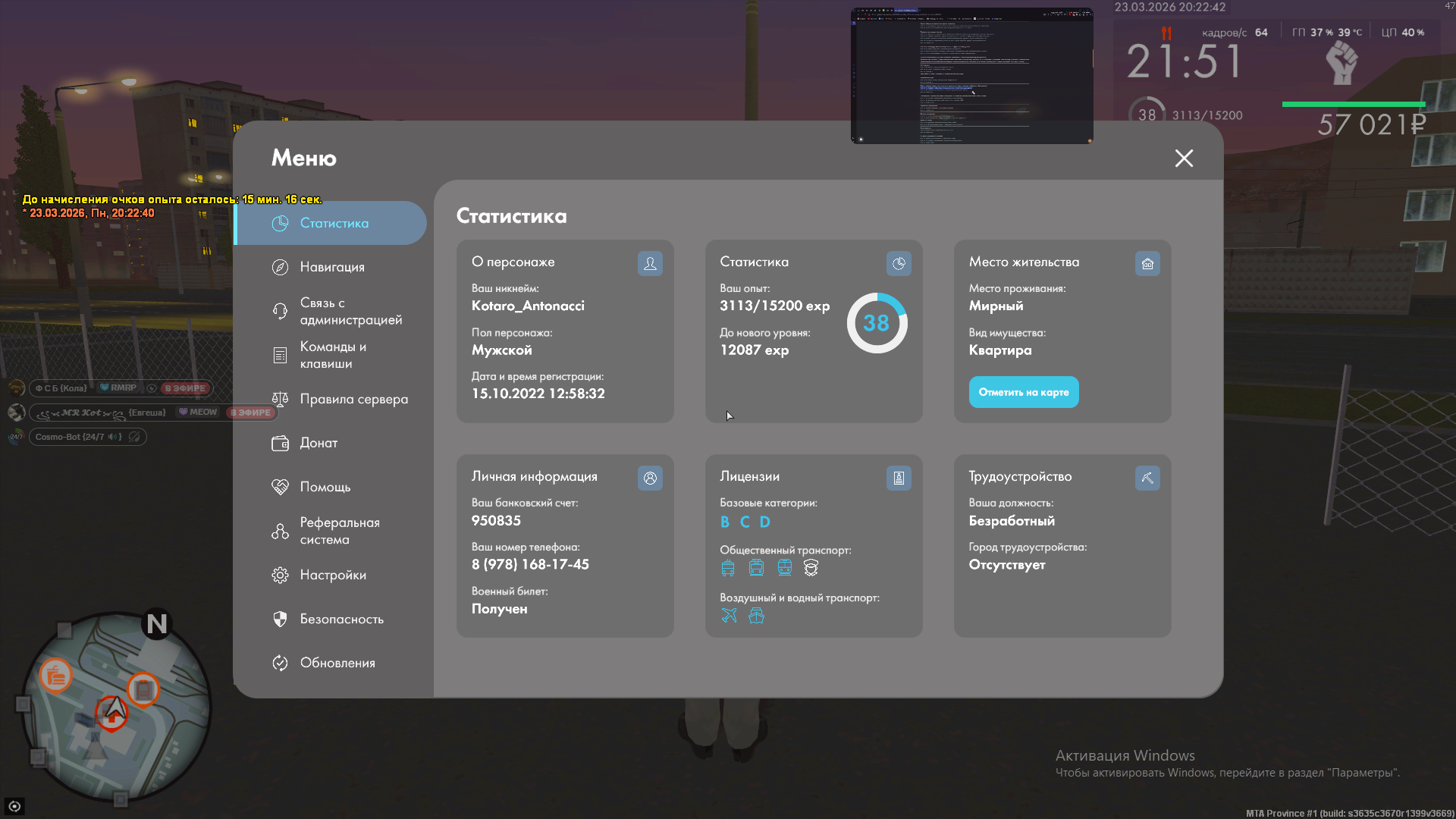Click the profile icon in О персонаже card
Image resolution: width=1456 pixels, height=819 pixels.
pos(650,263)
